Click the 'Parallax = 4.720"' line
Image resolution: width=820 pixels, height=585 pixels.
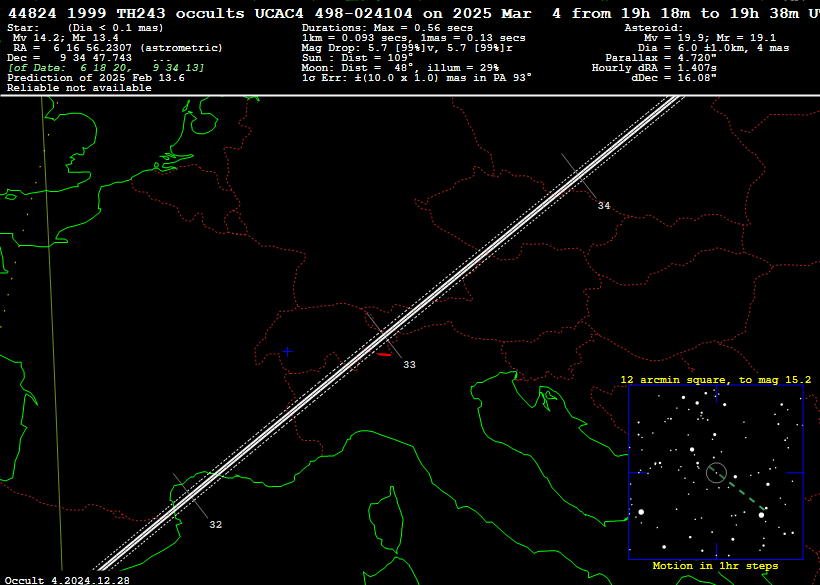[x=661, y=58]
